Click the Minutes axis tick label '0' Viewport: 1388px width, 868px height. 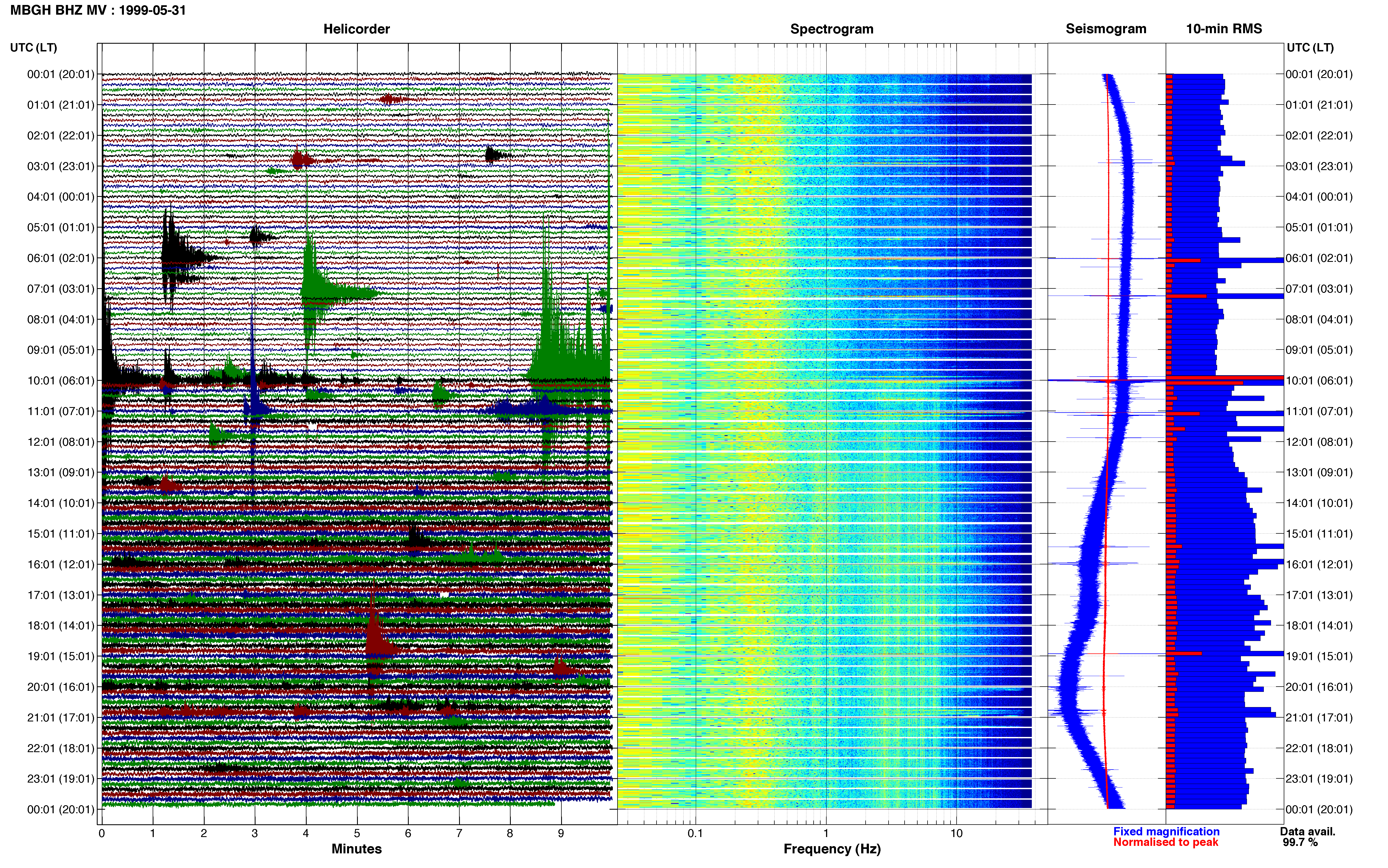(101, 833)
